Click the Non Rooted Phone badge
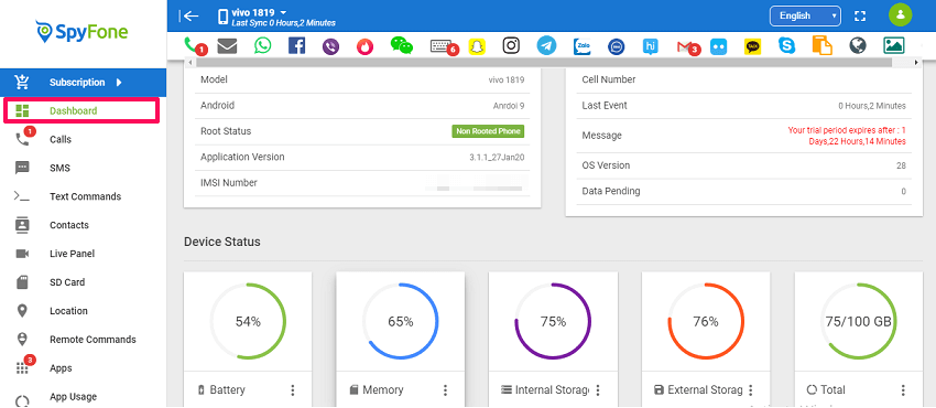This screenshot has width=936, height=408. (488, 131)
